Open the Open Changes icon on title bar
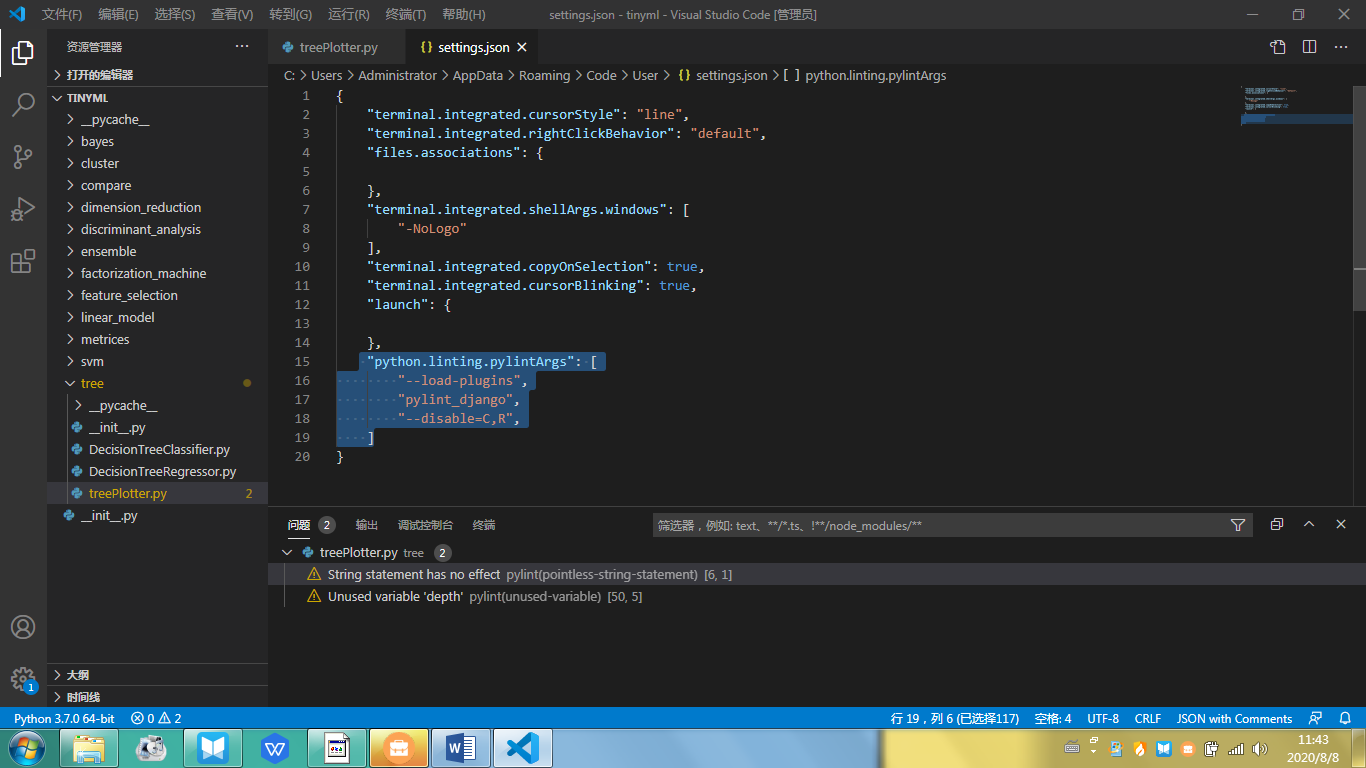 point(1277,46)
